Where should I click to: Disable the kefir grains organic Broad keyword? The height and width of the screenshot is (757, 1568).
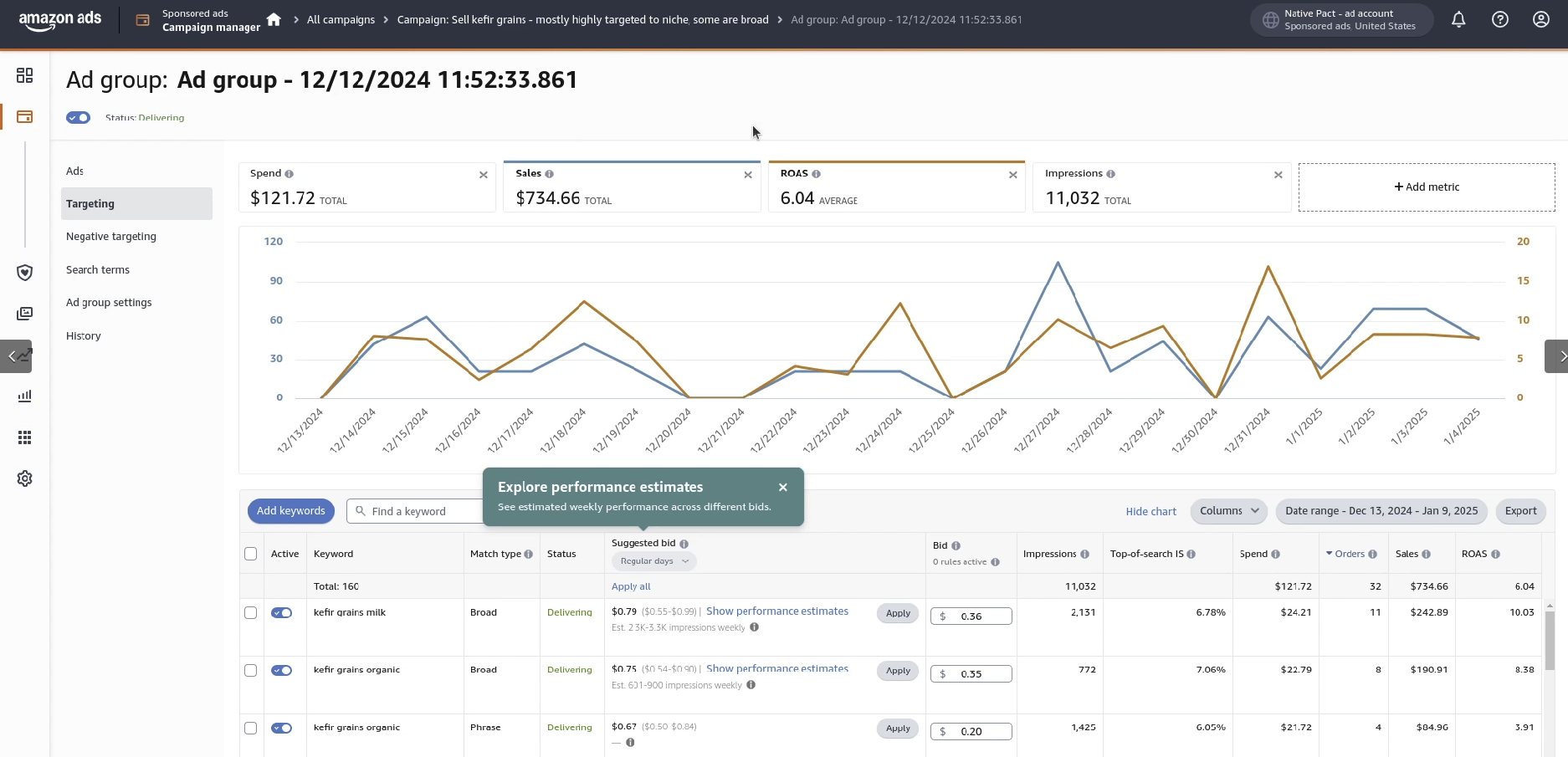click(281, 671)
